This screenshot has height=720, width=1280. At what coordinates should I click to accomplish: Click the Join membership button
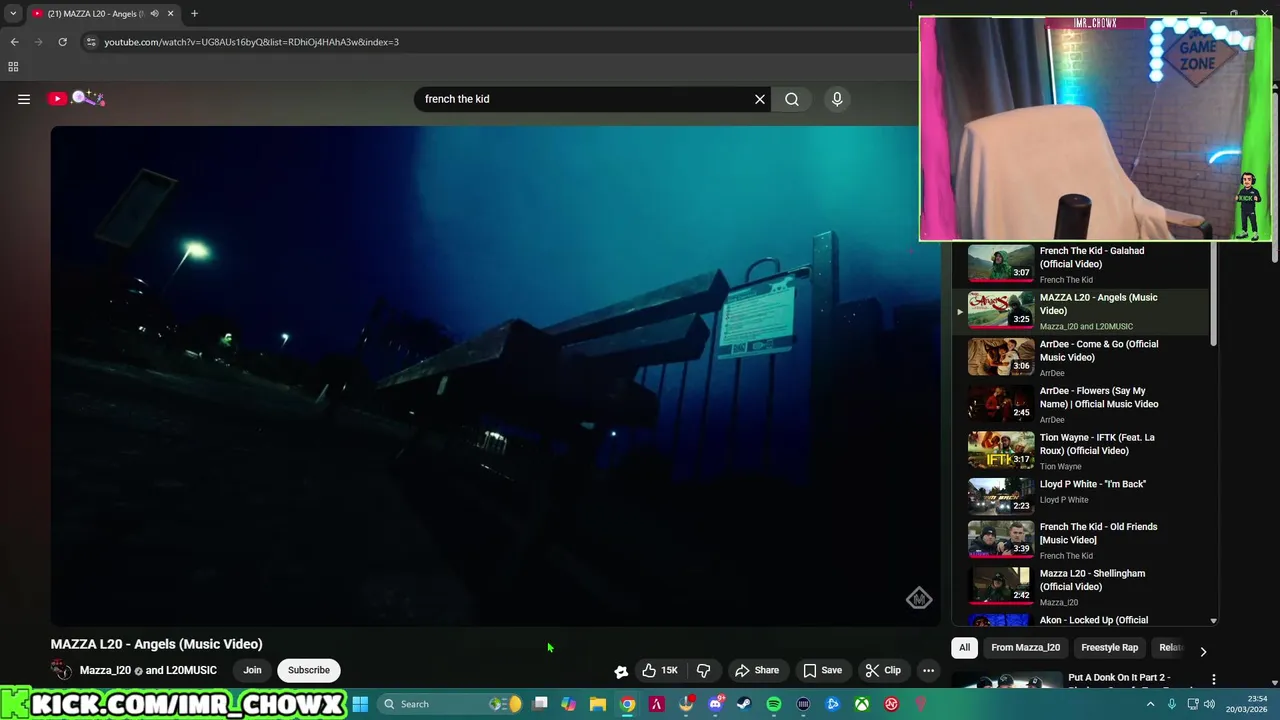pyautogui.click(x=252, y=670)
